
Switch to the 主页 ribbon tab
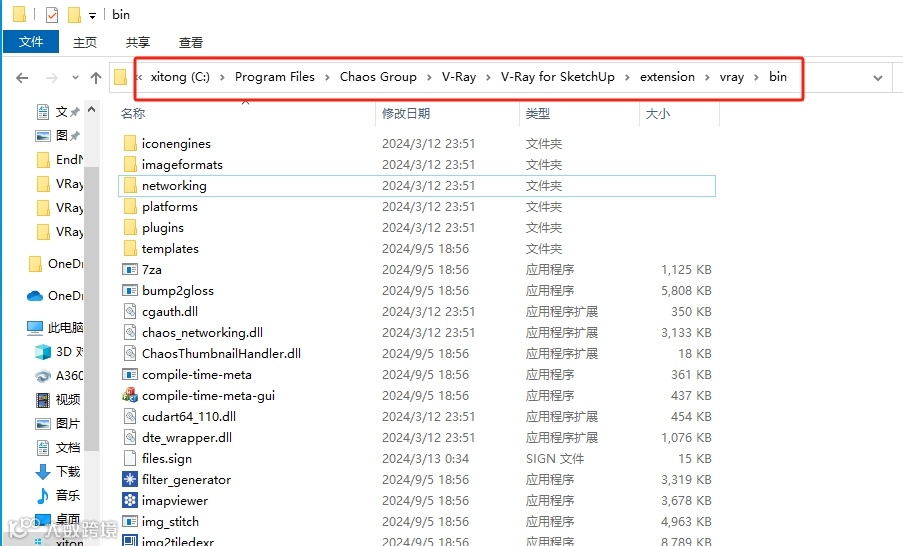coord(85,43)
